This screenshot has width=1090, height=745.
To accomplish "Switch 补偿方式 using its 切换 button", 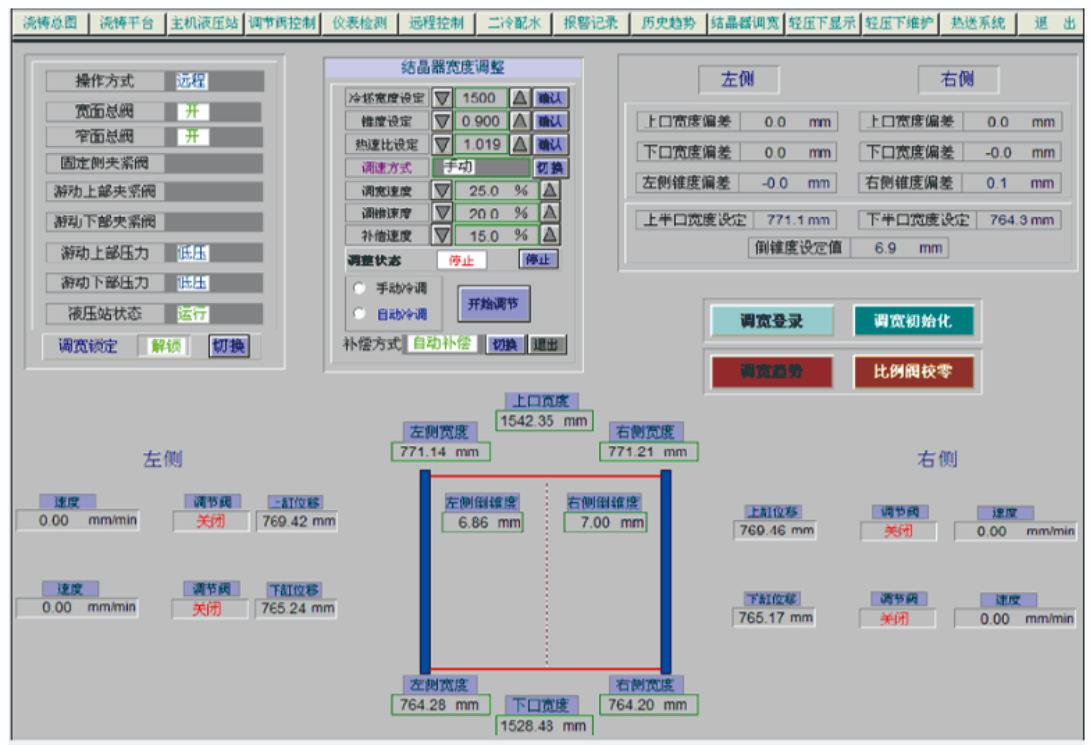I will tap(505, 345).
